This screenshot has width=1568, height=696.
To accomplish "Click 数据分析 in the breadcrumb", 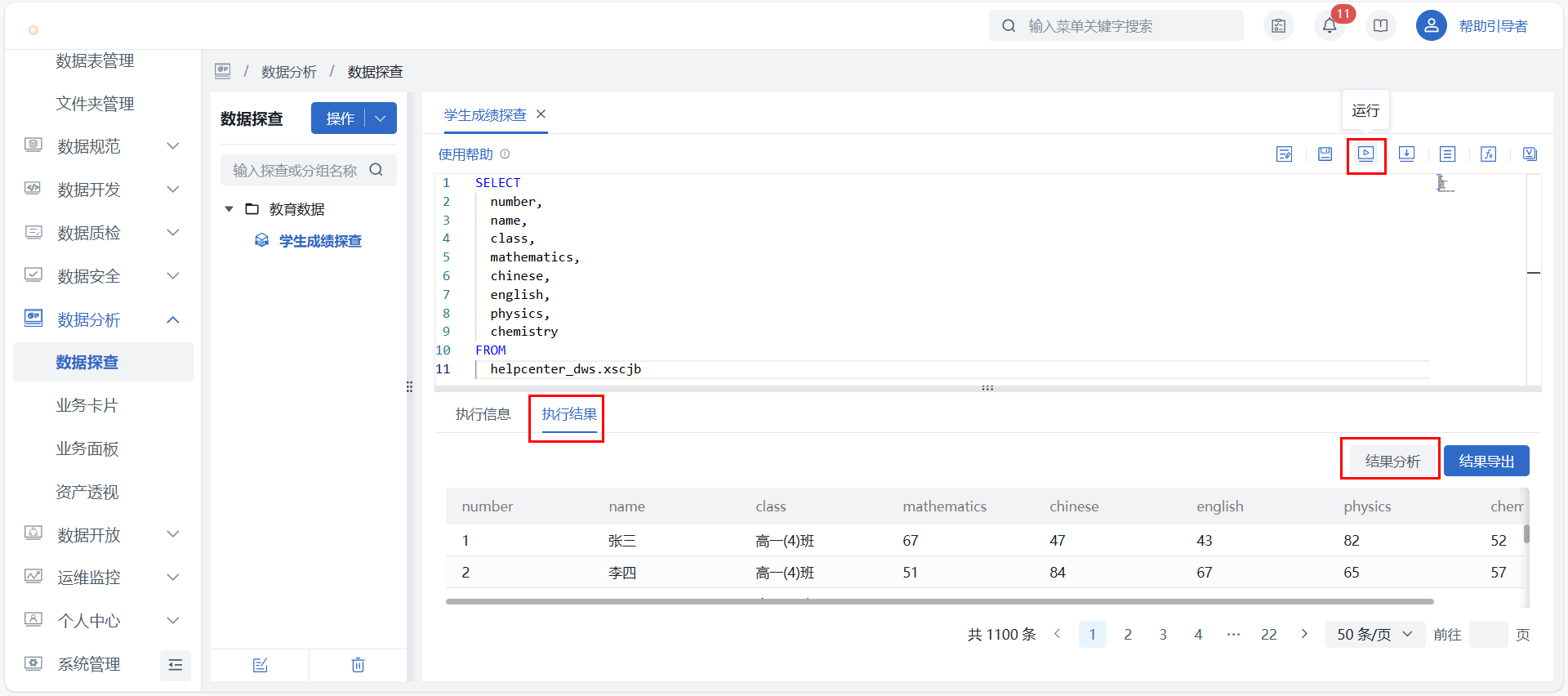I will [289, 72].
